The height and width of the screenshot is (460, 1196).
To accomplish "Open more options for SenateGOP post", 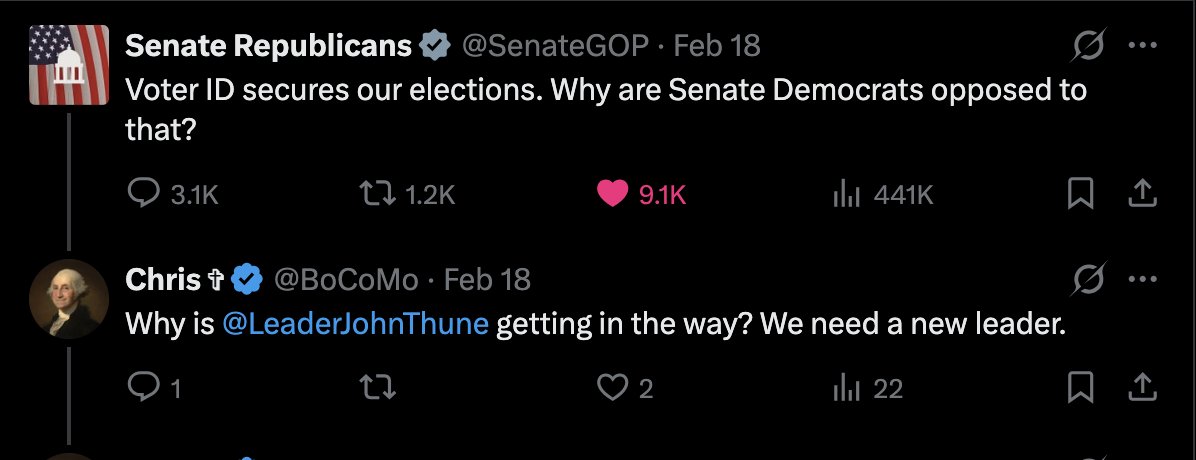I will pyautogui.click(x=1143, y=46).
